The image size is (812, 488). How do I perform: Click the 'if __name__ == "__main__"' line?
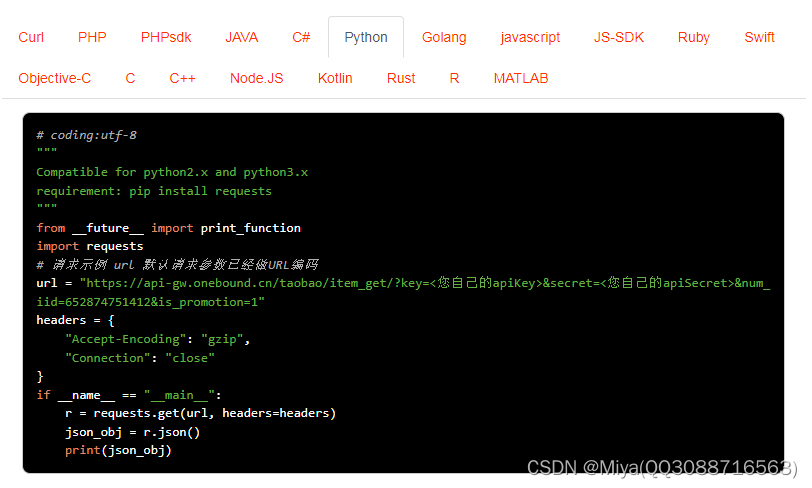pos(129,395)
